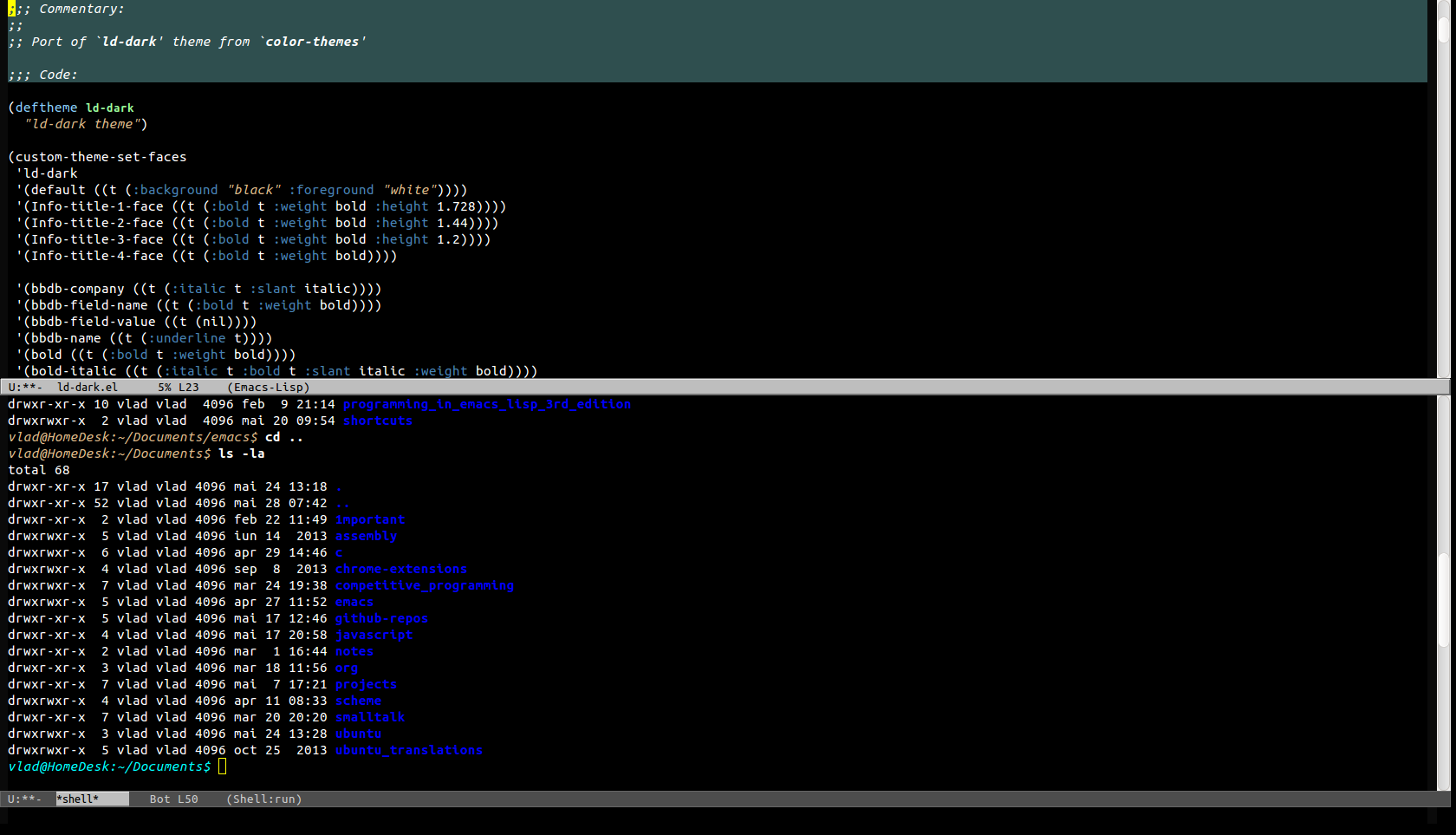Click the 'scheme' directory entry
Viewport: 1456px width, 835px height.
pyautogui.click(x=358, y=701)
